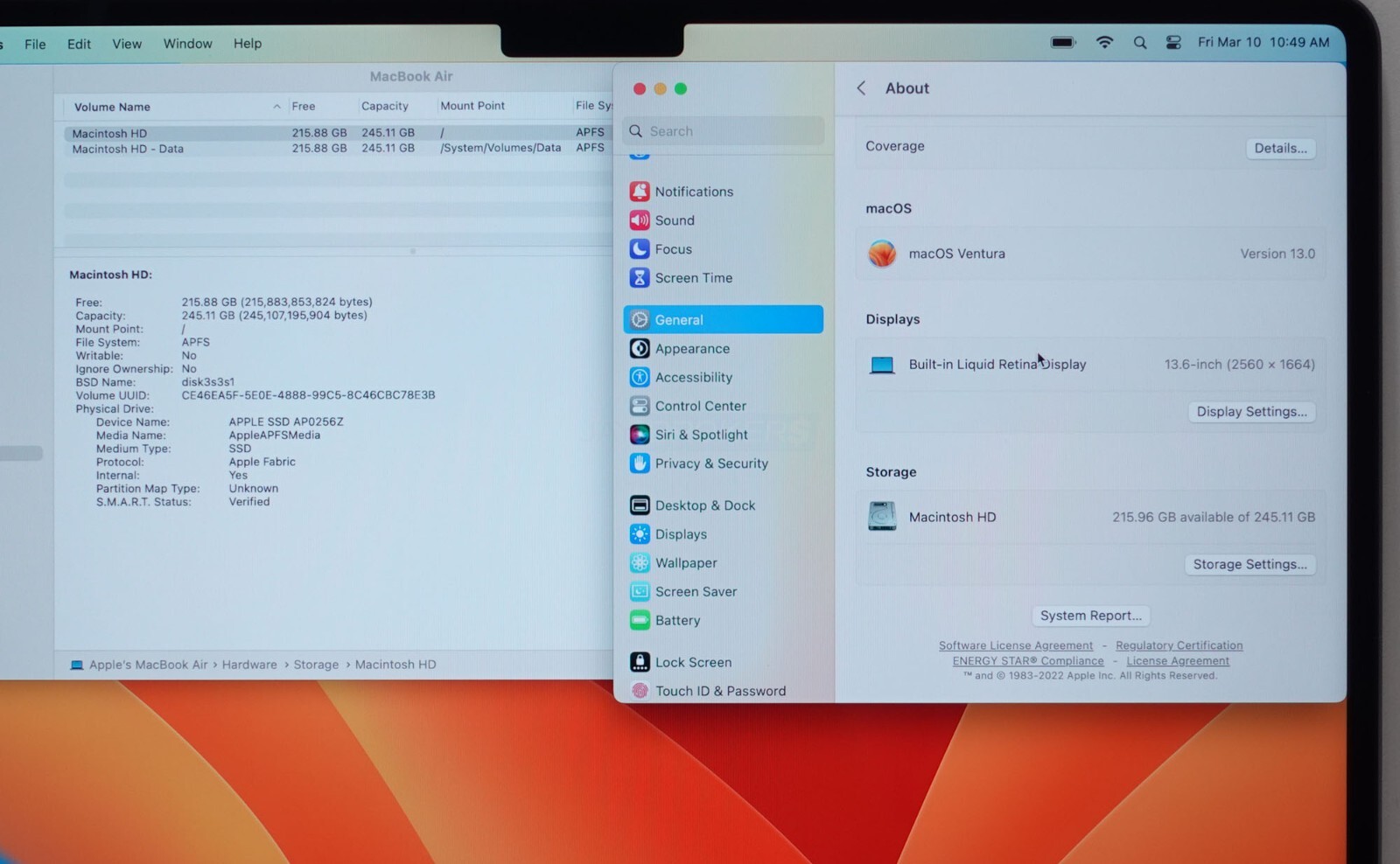
Task: Click the BSD Name disk3s3s1 value
Action: coord(207,382)
